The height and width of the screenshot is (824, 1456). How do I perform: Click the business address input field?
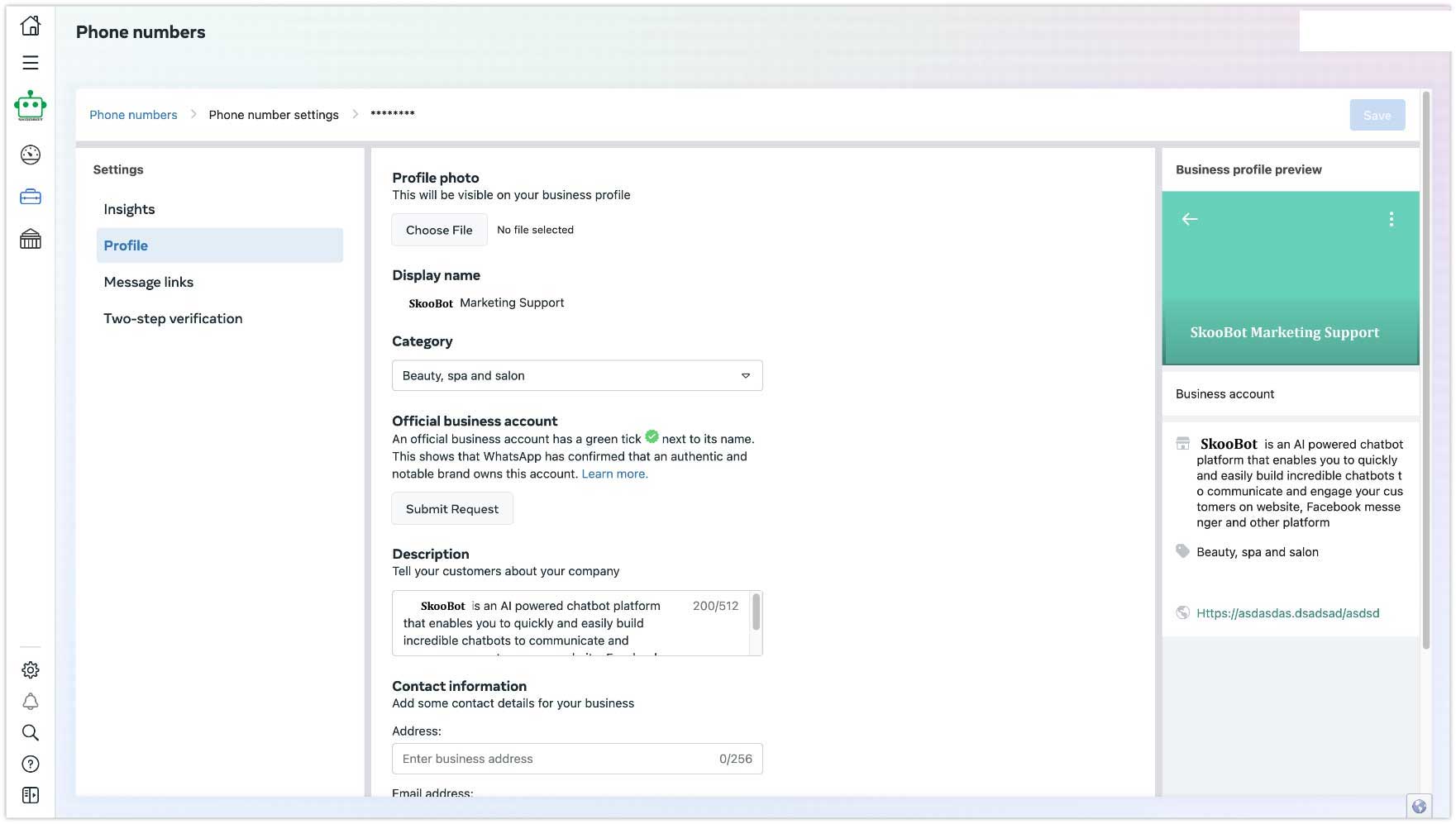click(554, 759)
